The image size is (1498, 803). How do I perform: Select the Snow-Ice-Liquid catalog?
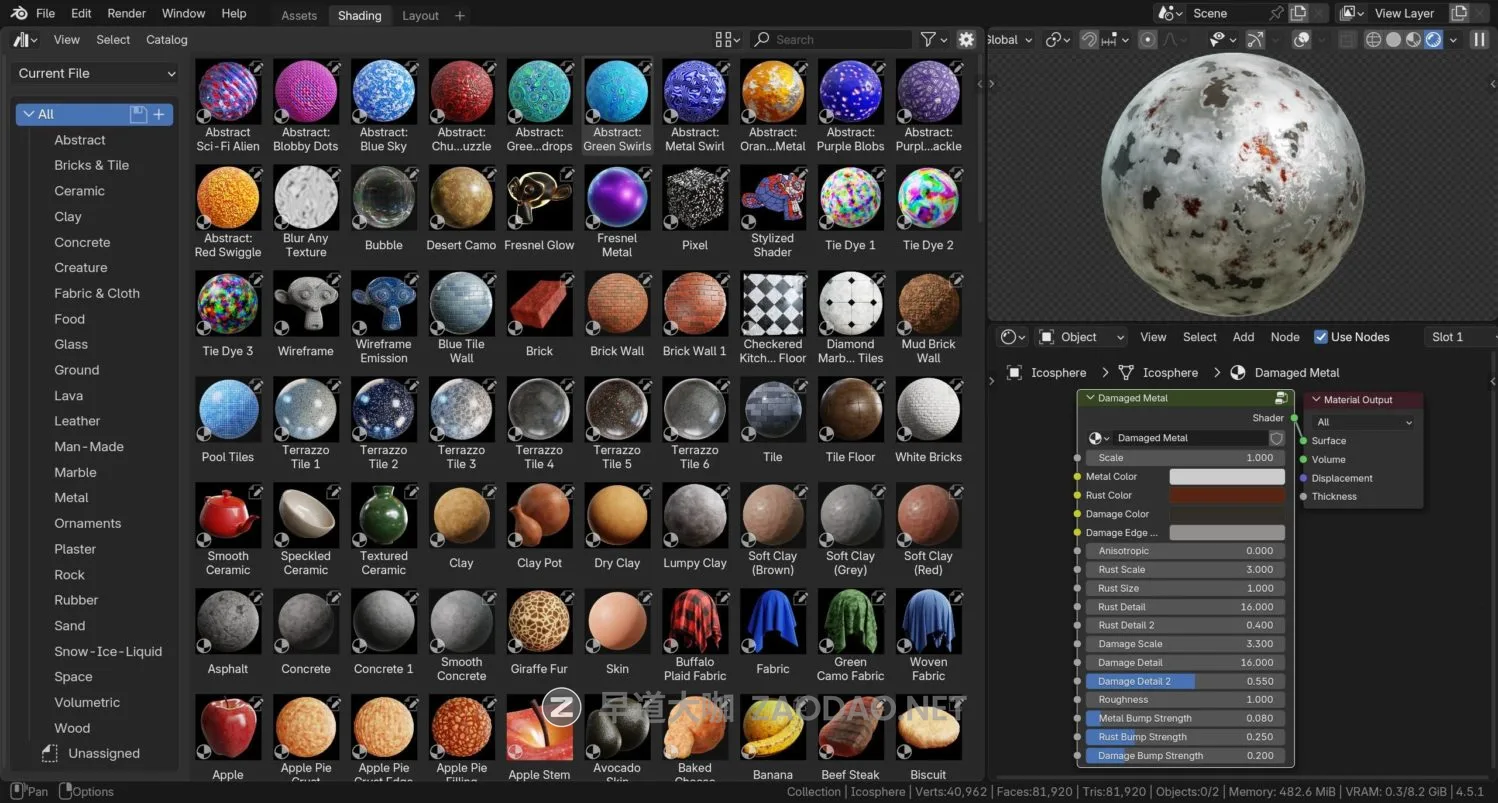click(x=108, y=651)
